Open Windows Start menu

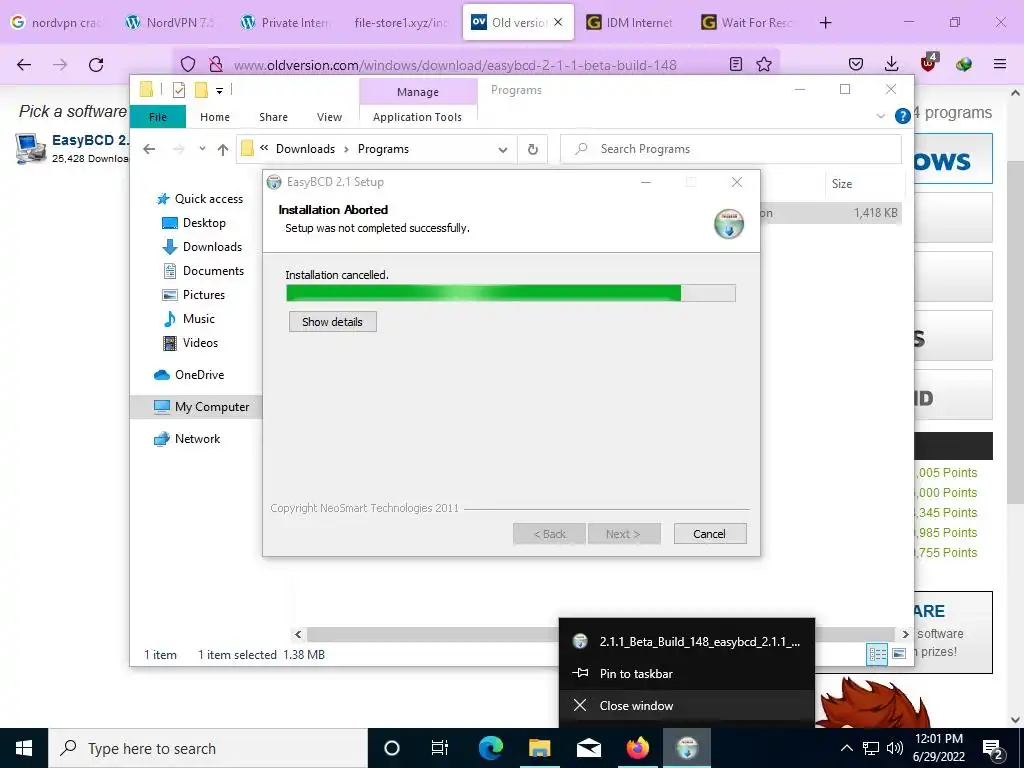(x=24, y=748)
